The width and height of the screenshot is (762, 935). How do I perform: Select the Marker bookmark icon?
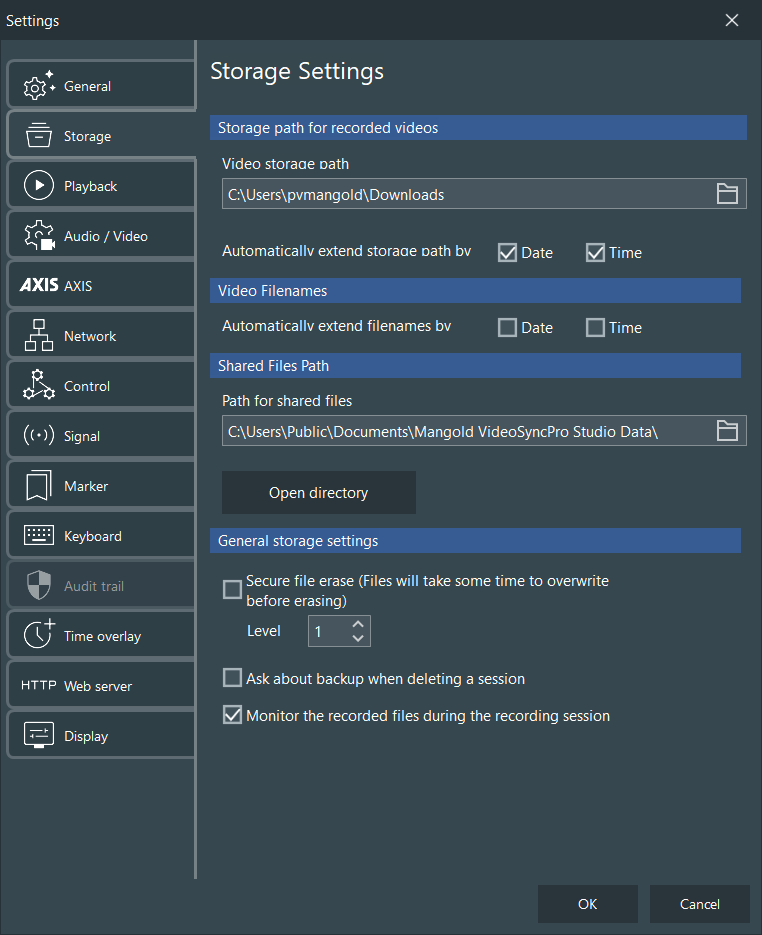pyautogui.click(x=38, y=486)
